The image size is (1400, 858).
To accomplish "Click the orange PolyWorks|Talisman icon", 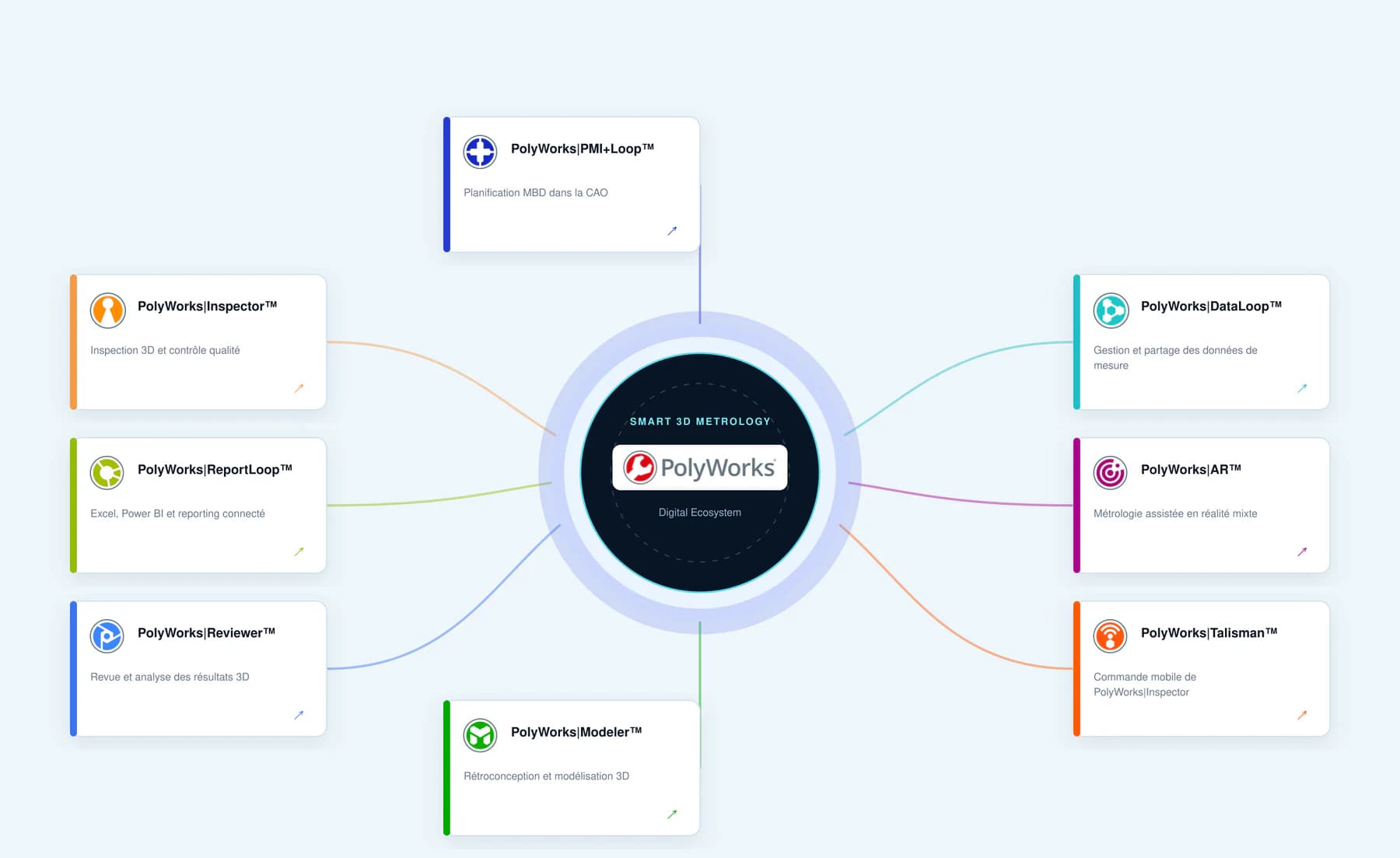I will [1111, 636].
